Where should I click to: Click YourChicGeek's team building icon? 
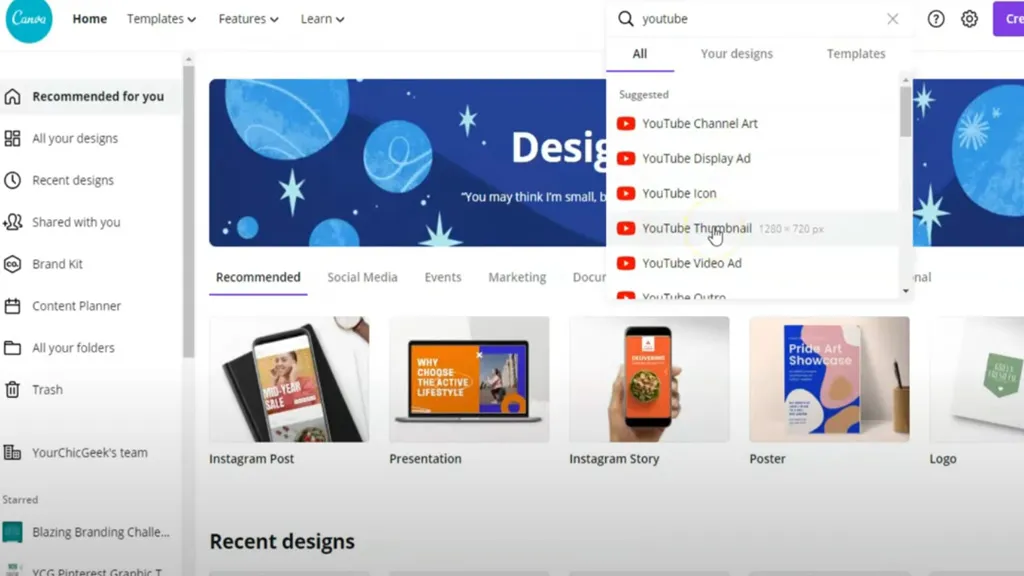pyautogui.click(x=12, y=452)
